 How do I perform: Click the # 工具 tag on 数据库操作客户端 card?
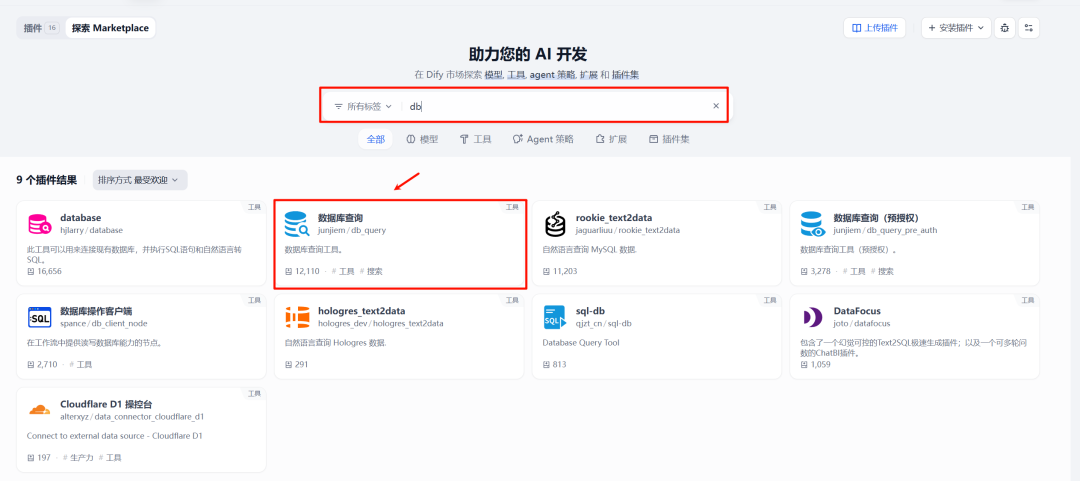[81, 365]
